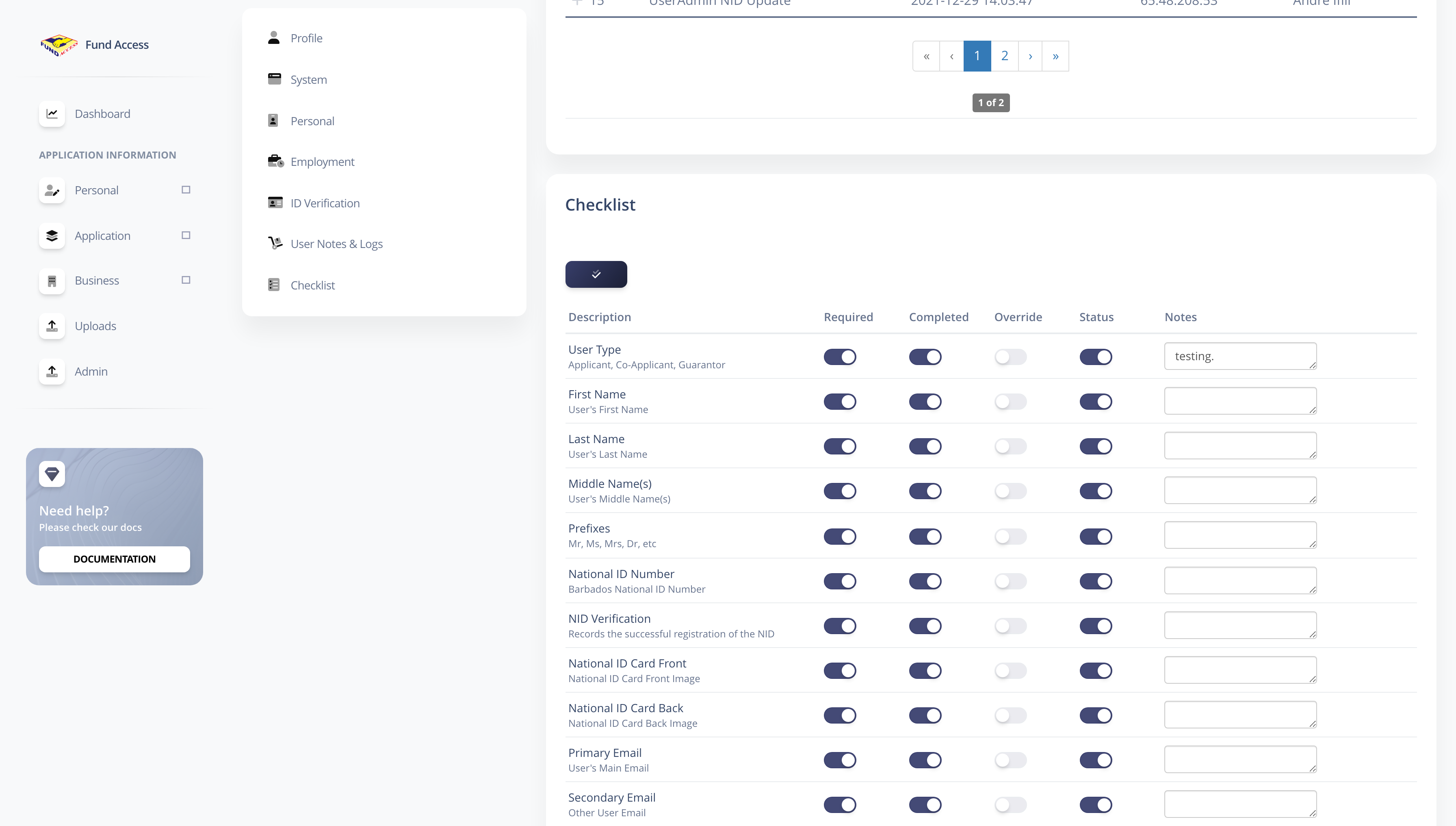Toggle Required switch for National ID Card Back
1456x826 pixels.
pyautogui.click(x=840, y=716)
